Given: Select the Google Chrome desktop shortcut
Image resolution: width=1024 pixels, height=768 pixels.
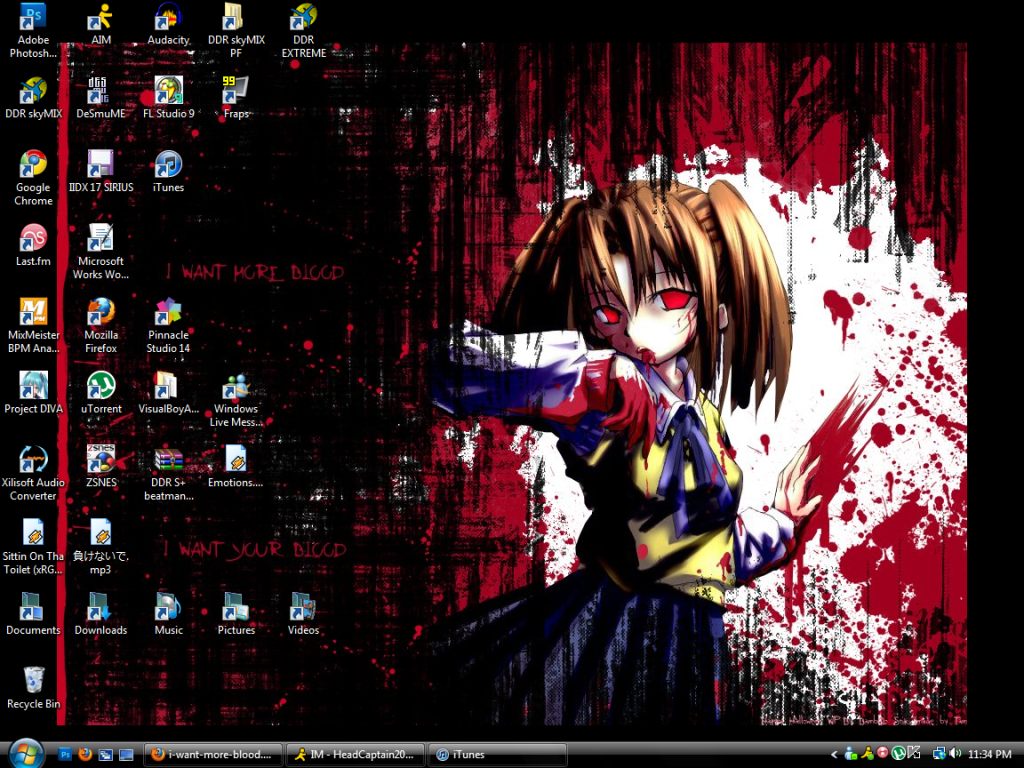Looking at the screenshot, I should (x=33, y=178).
